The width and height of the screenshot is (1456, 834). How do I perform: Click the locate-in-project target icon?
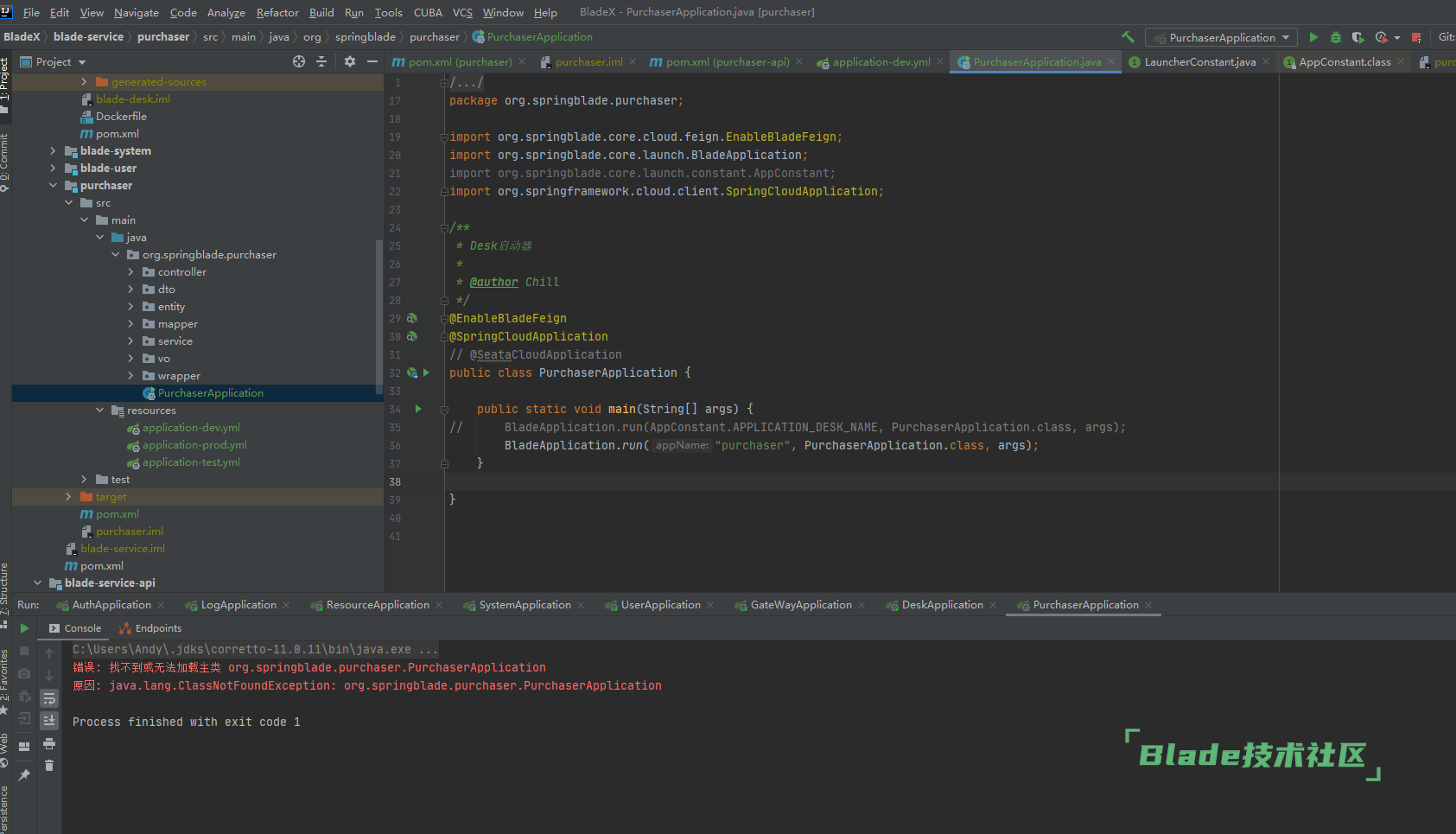coord(299,61)
